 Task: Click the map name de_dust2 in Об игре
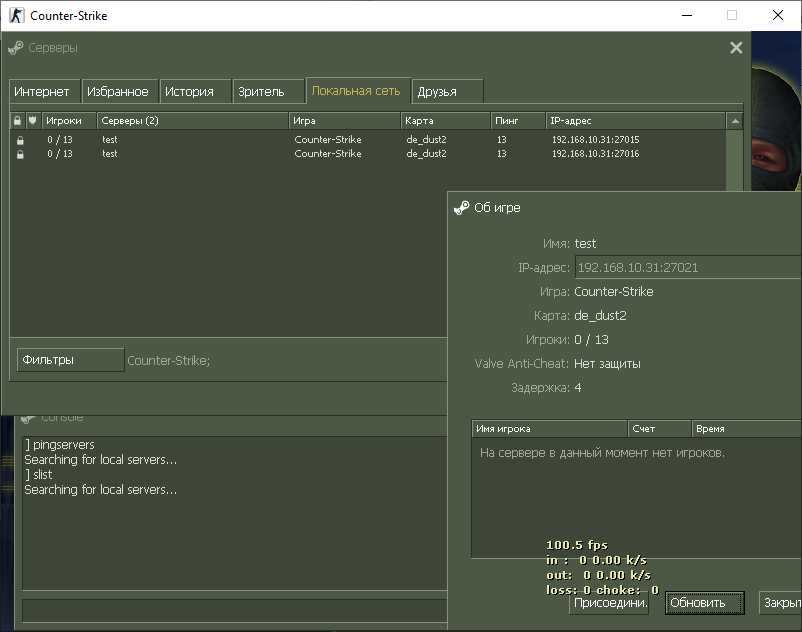coord(600,315)
